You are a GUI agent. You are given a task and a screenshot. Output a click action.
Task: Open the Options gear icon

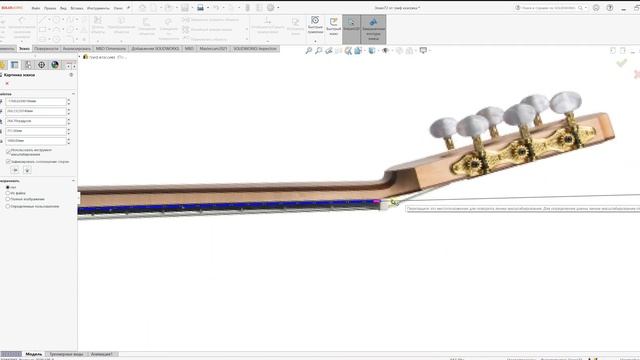click(271, 8)
